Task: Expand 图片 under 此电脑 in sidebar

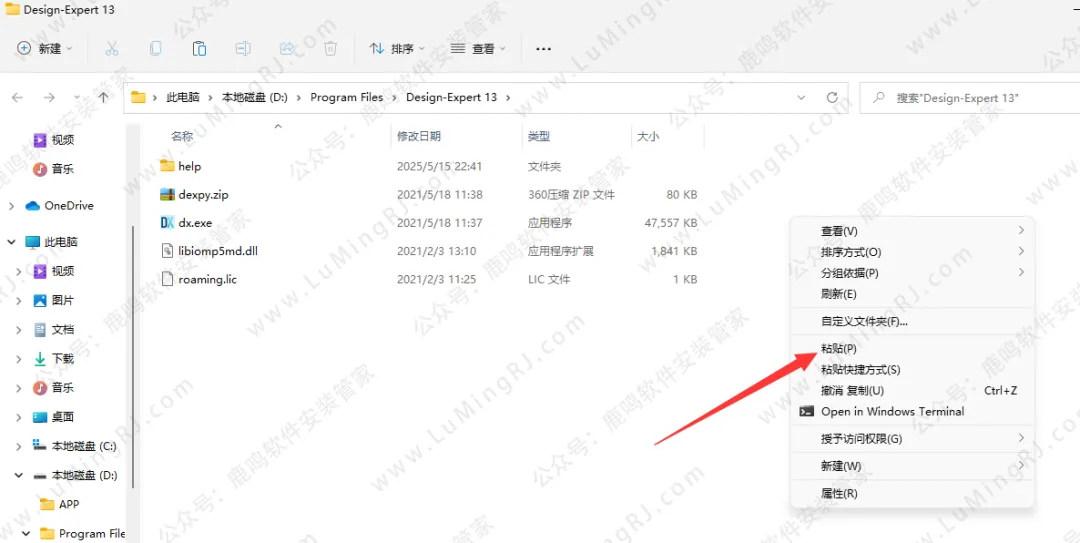Action: [x=19, y=300]
